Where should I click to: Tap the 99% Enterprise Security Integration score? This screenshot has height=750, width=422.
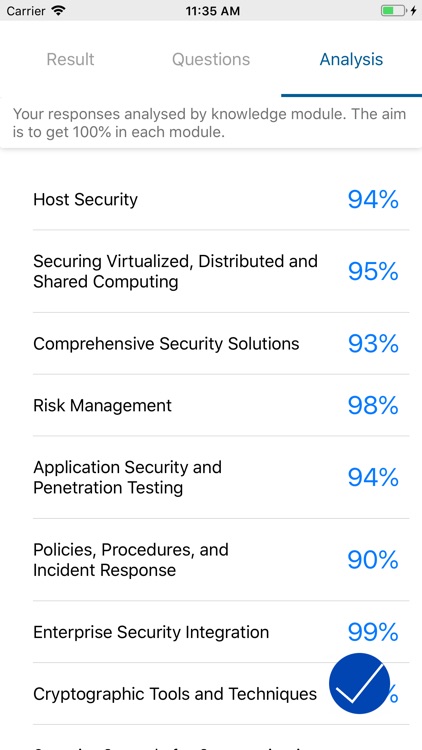point(373,632)
